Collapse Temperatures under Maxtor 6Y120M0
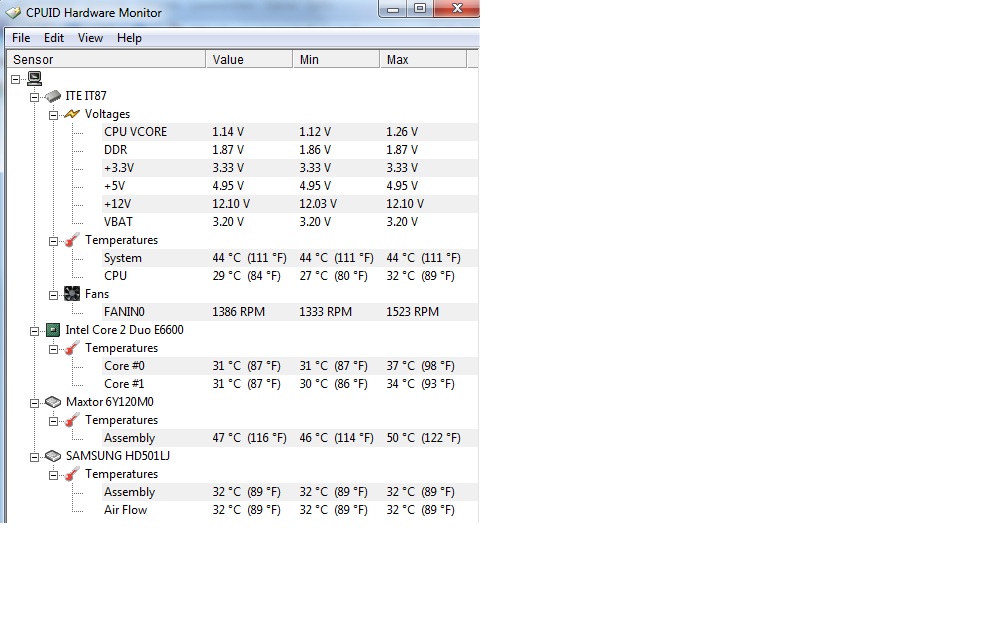 pyautogui.click(x=54, y=421)
